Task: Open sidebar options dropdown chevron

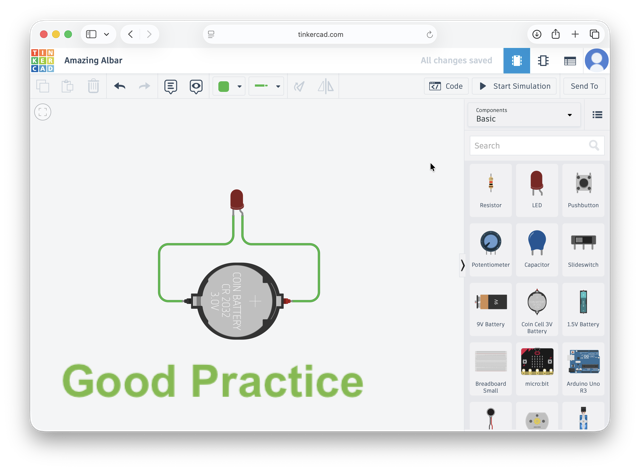Action: pyautogui.click(x=107, y=34)
